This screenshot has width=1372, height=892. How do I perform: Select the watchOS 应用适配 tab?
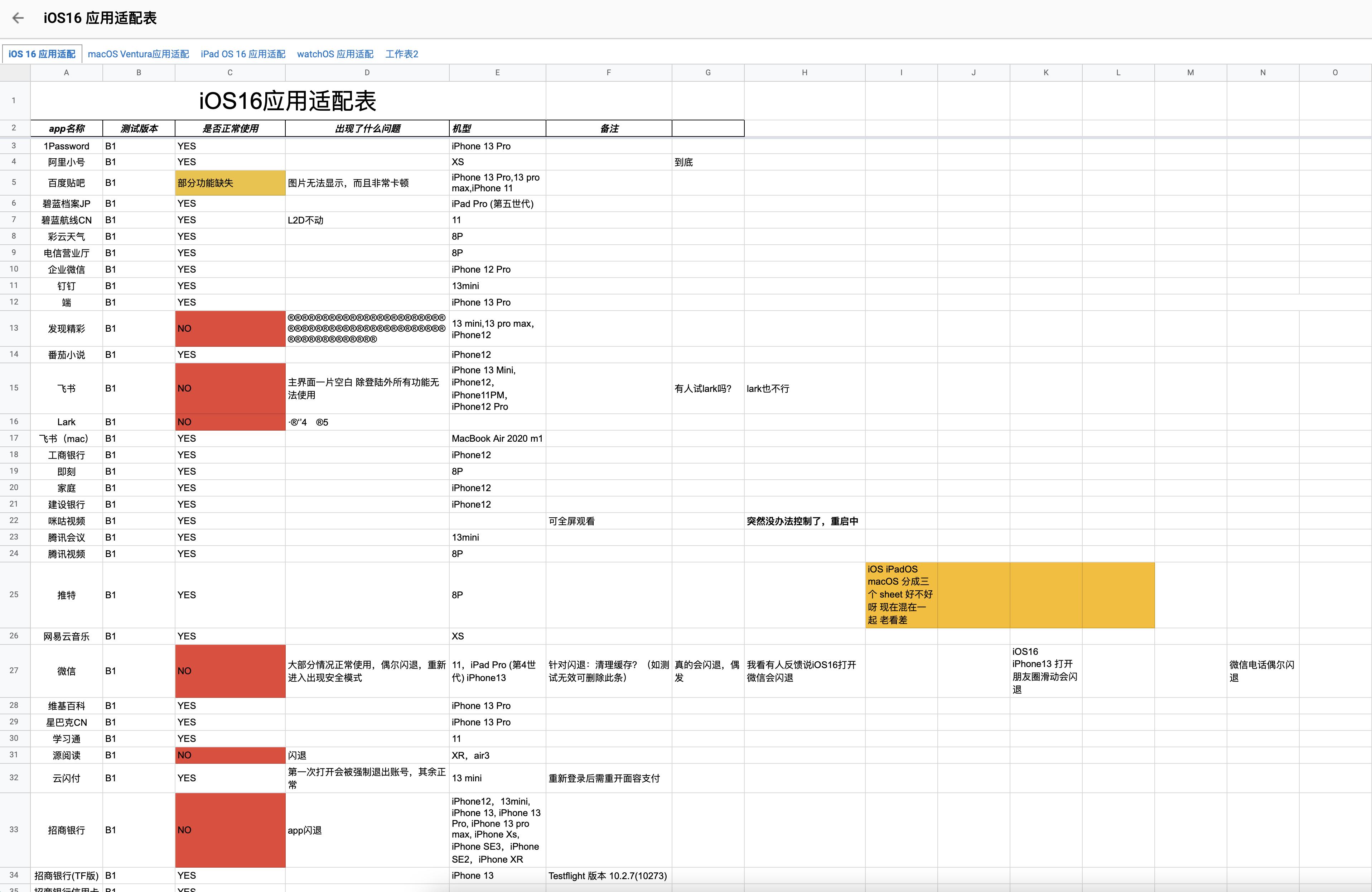335,54
